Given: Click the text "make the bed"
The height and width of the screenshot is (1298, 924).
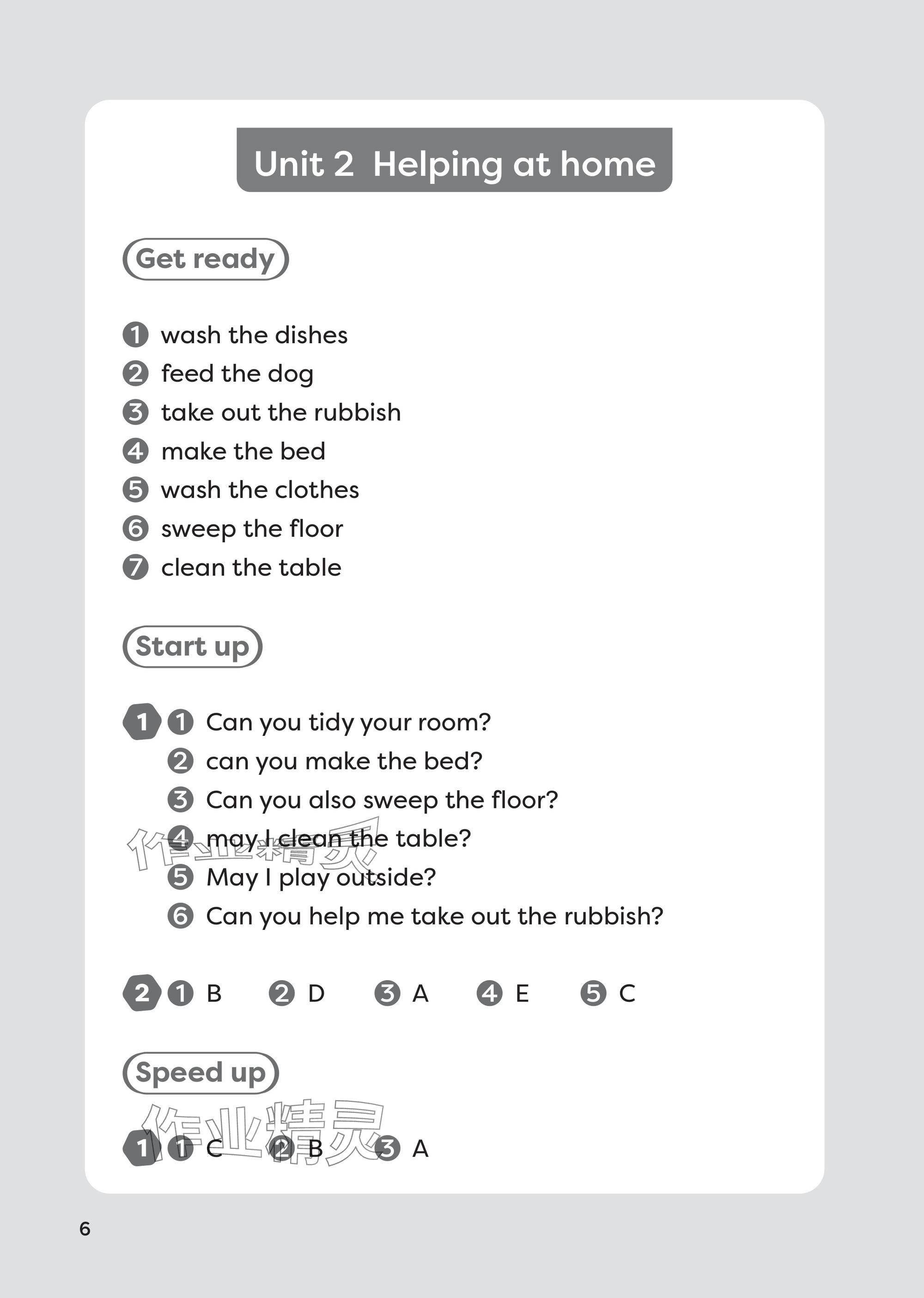Looking at the screenshot, I should [x=243, y=451].
